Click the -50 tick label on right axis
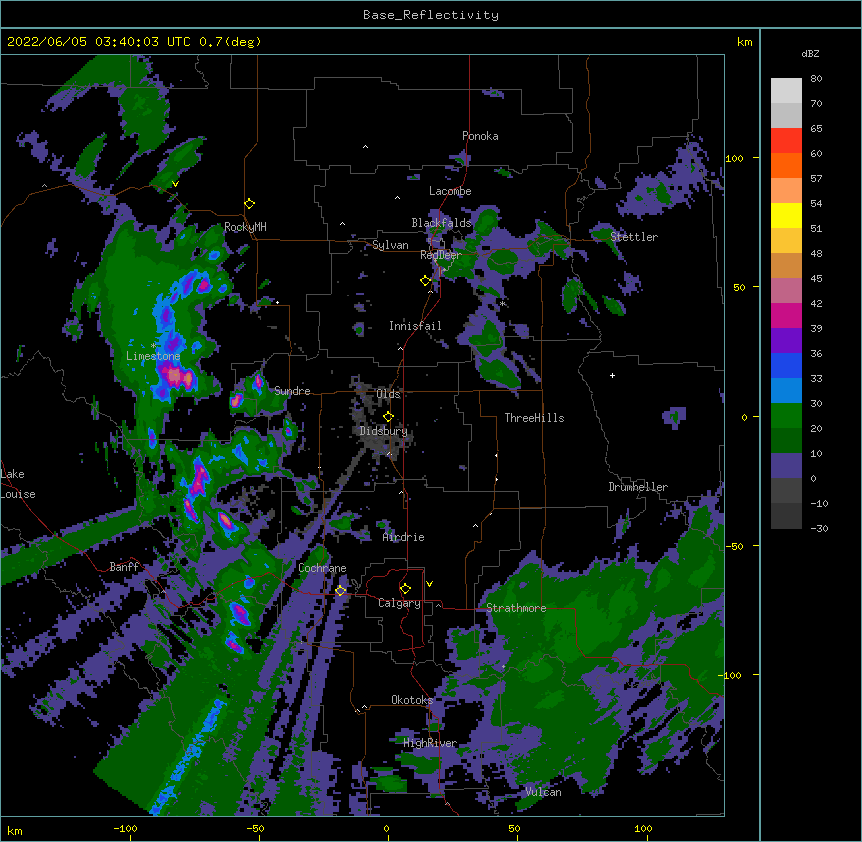 734,546
